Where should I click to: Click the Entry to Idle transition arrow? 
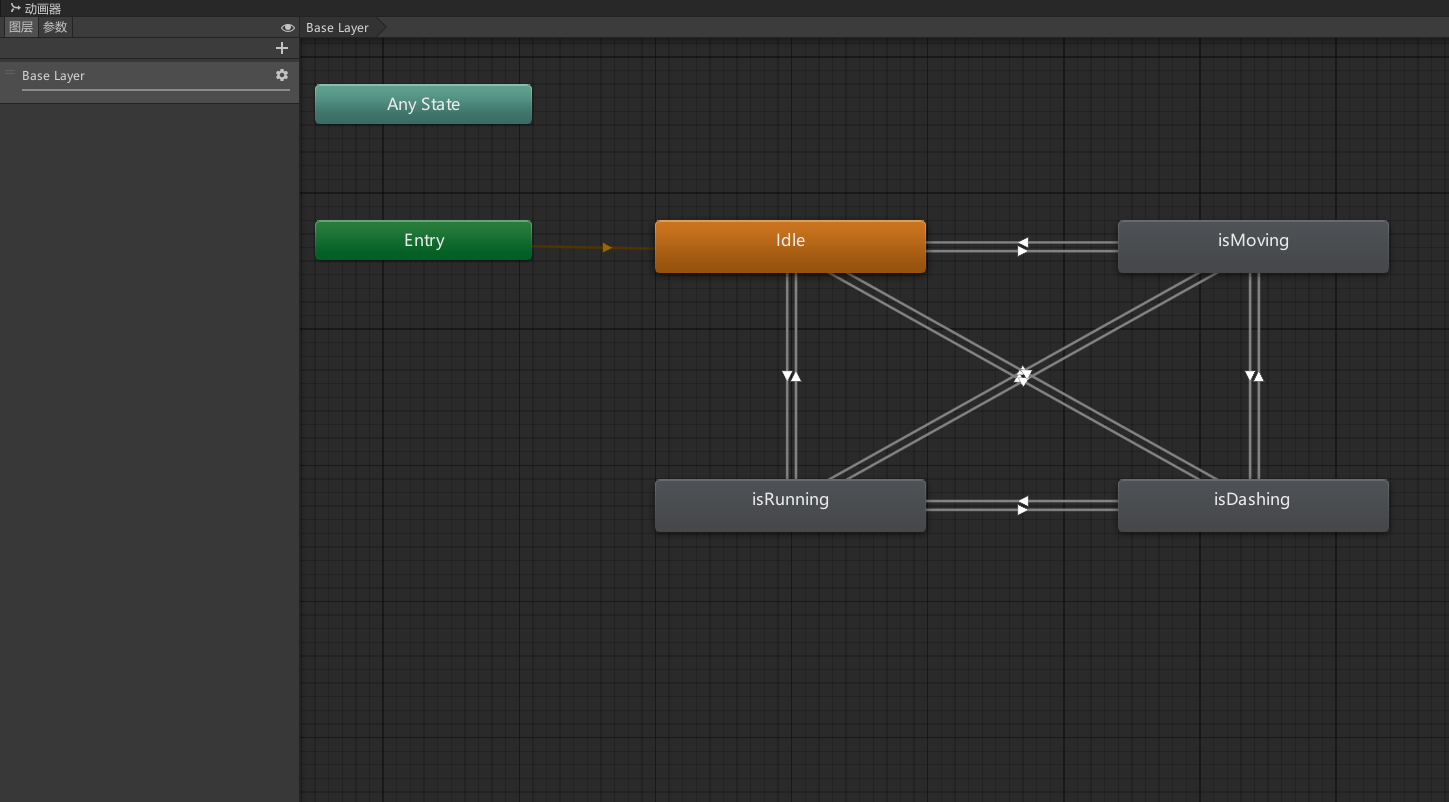606,247
